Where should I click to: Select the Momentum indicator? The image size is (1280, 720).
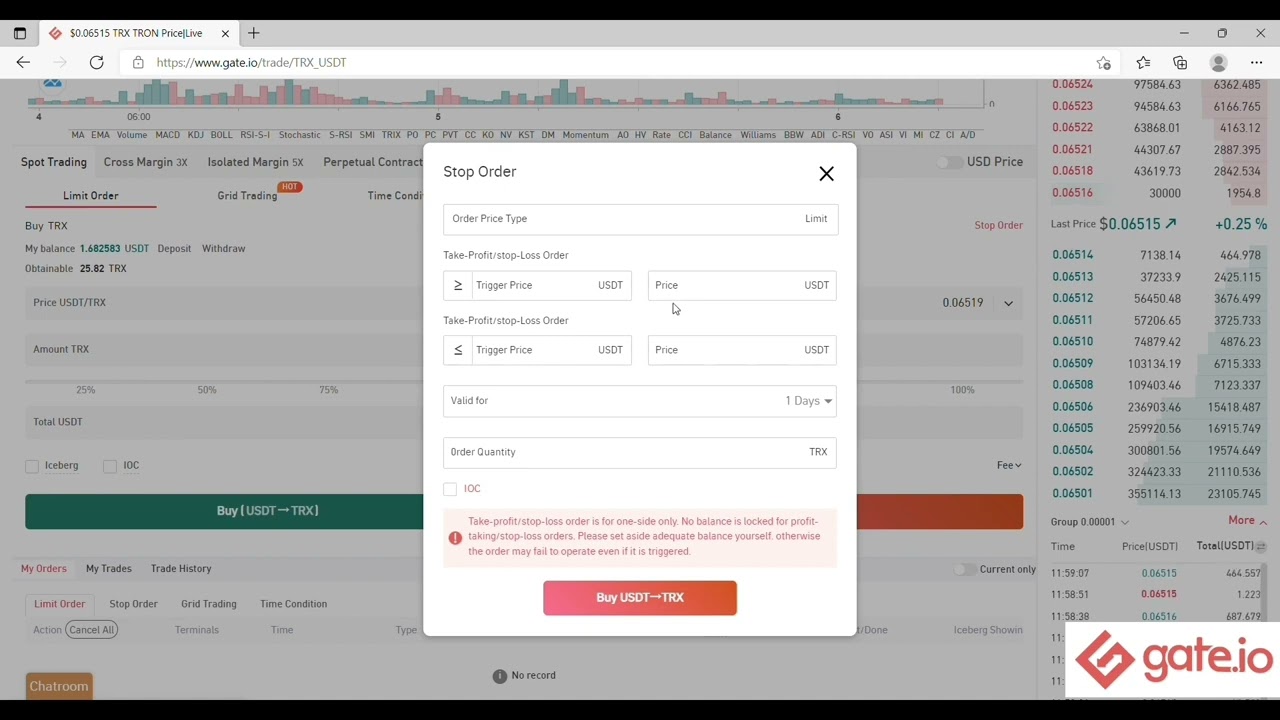tap(585, 135)
